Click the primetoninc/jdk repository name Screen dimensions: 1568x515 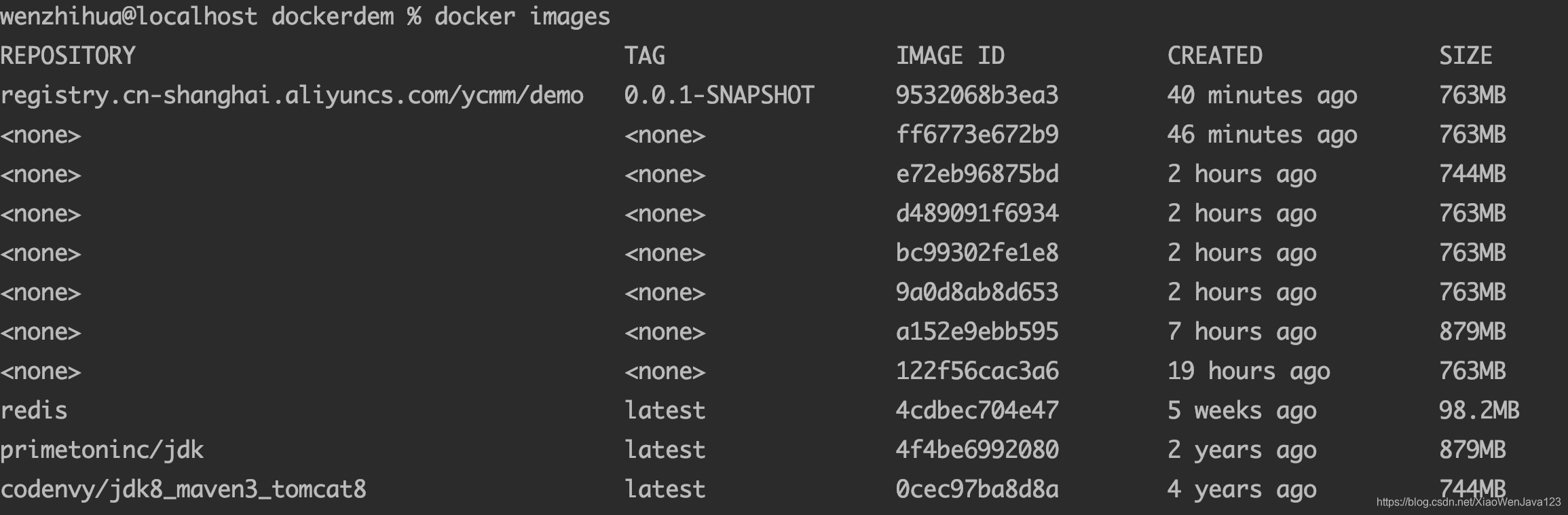[x=102, y=450]
